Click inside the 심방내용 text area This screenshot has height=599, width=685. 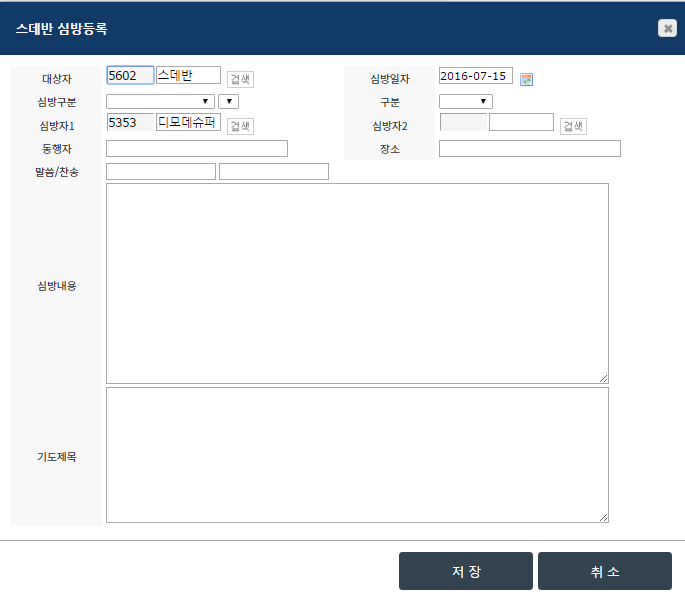[357, 284]
